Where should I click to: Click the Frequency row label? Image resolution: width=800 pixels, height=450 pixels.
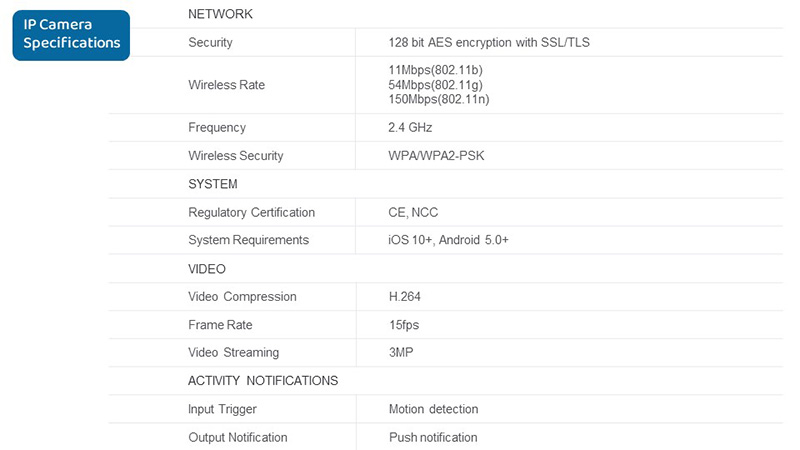216,128
